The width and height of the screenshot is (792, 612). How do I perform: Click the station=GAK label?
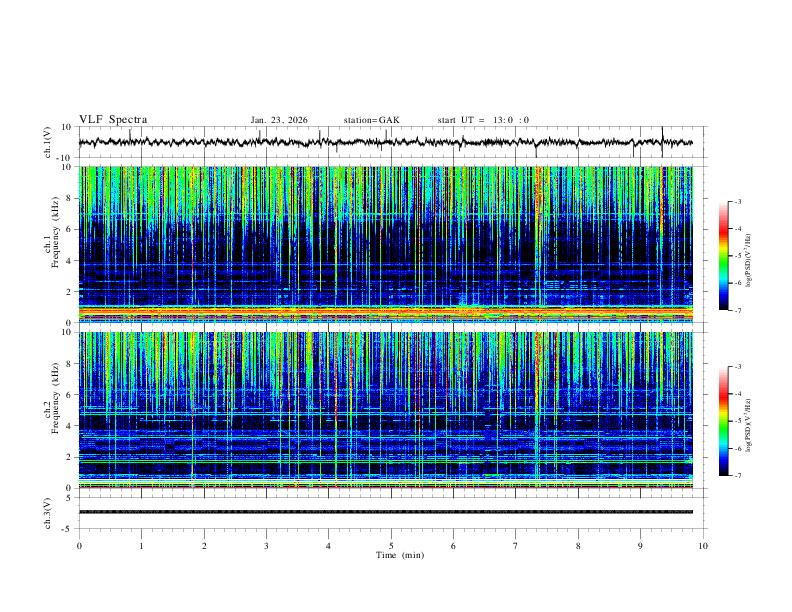(371, 120)
